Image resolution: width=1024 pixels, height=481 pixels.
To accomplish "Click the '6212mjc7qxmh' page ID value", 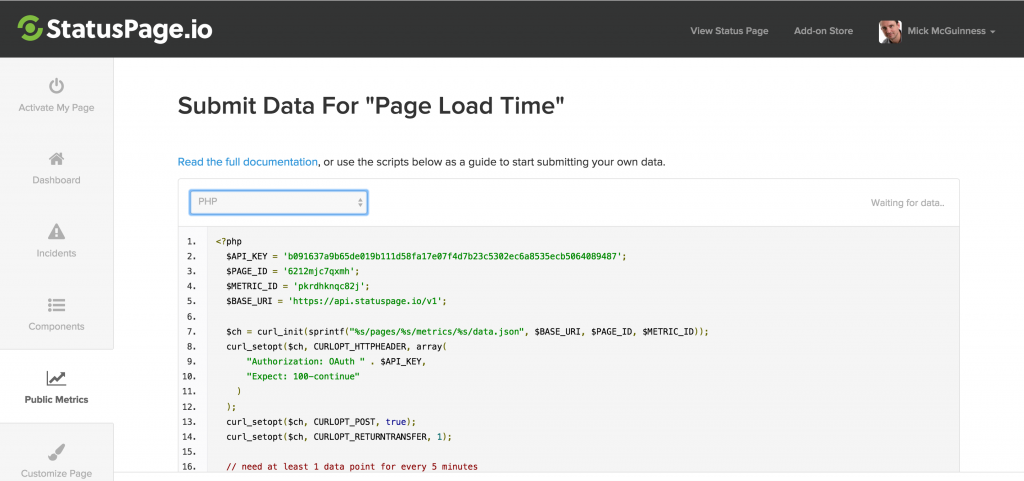I will click(x=319, y=271).
